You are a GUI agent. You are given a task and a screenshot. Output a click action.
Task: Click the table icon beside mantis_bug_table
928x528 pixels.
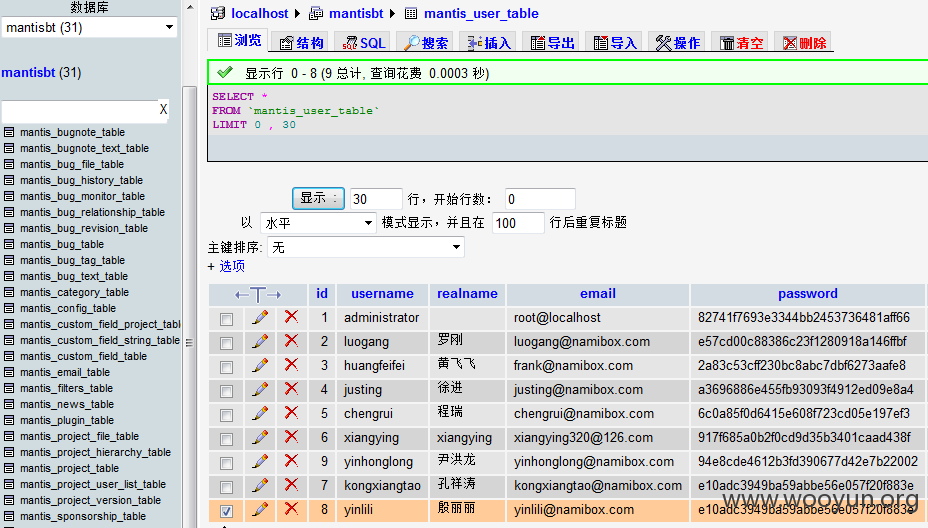pos(9,244)
